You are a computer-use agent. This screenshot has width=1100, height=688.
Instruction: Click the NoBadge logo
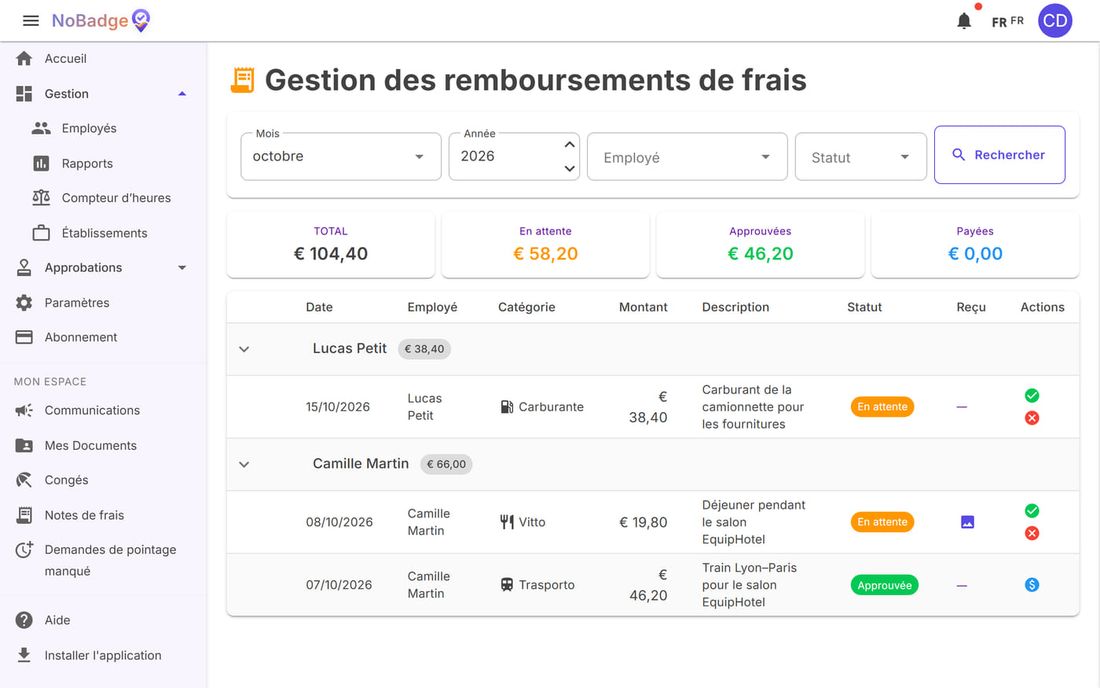pos(101,20)
